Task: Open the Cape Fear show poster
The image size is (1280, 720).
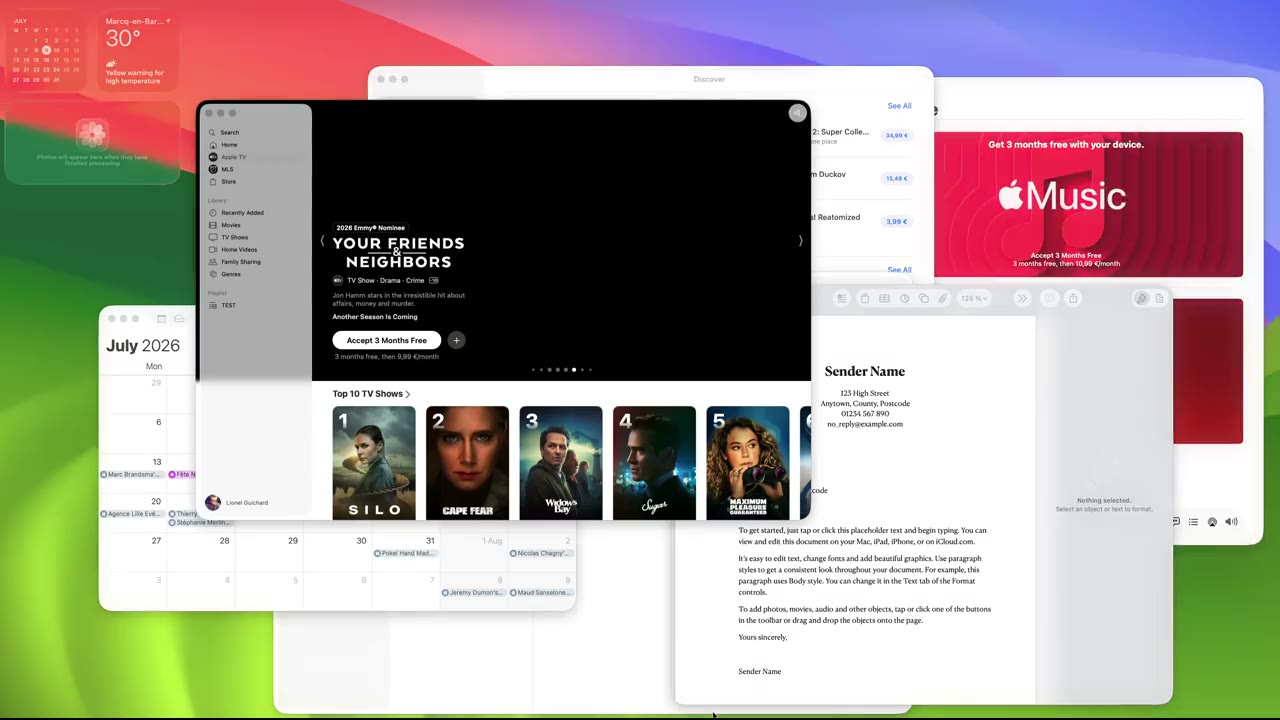Action: (x=467, y=463)
